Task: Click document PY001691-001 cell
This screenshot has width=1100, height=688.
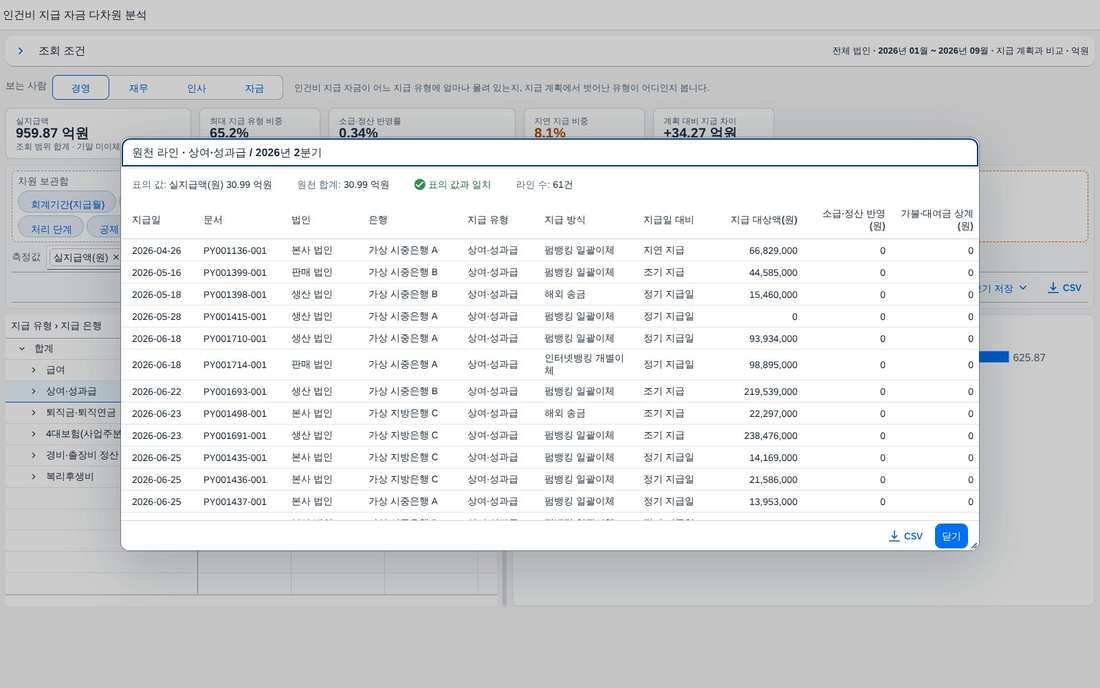Action: [x=235, y=436]
